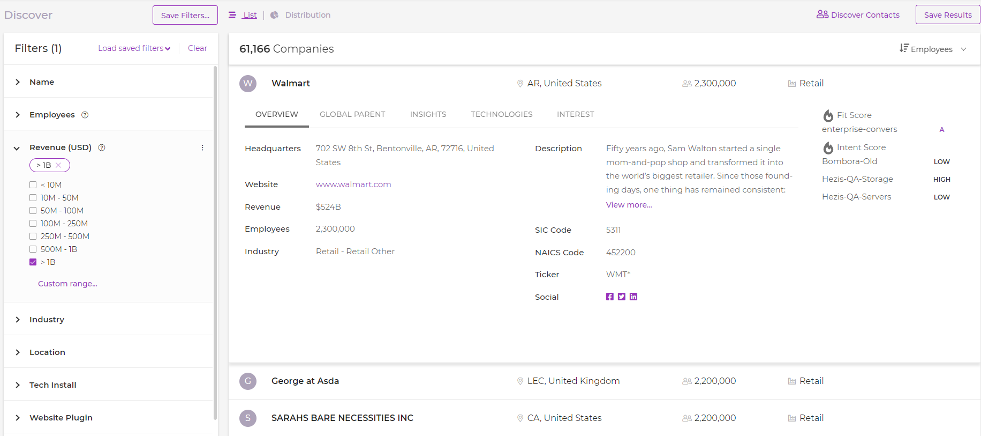Click the sort order icon beside Employees
982x436 pixels.
[904, 48]
